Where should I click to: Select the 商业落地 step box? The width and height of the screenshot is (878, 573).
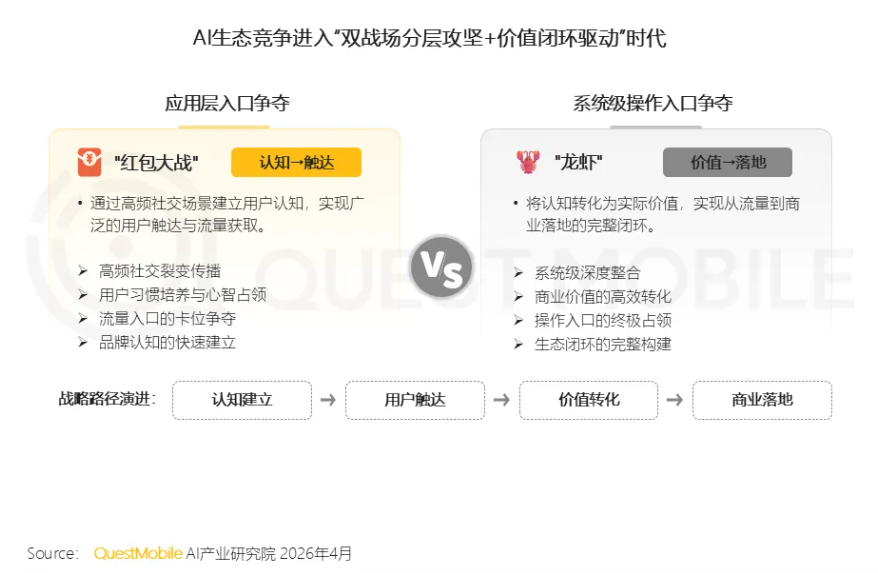tap(762, 400)
